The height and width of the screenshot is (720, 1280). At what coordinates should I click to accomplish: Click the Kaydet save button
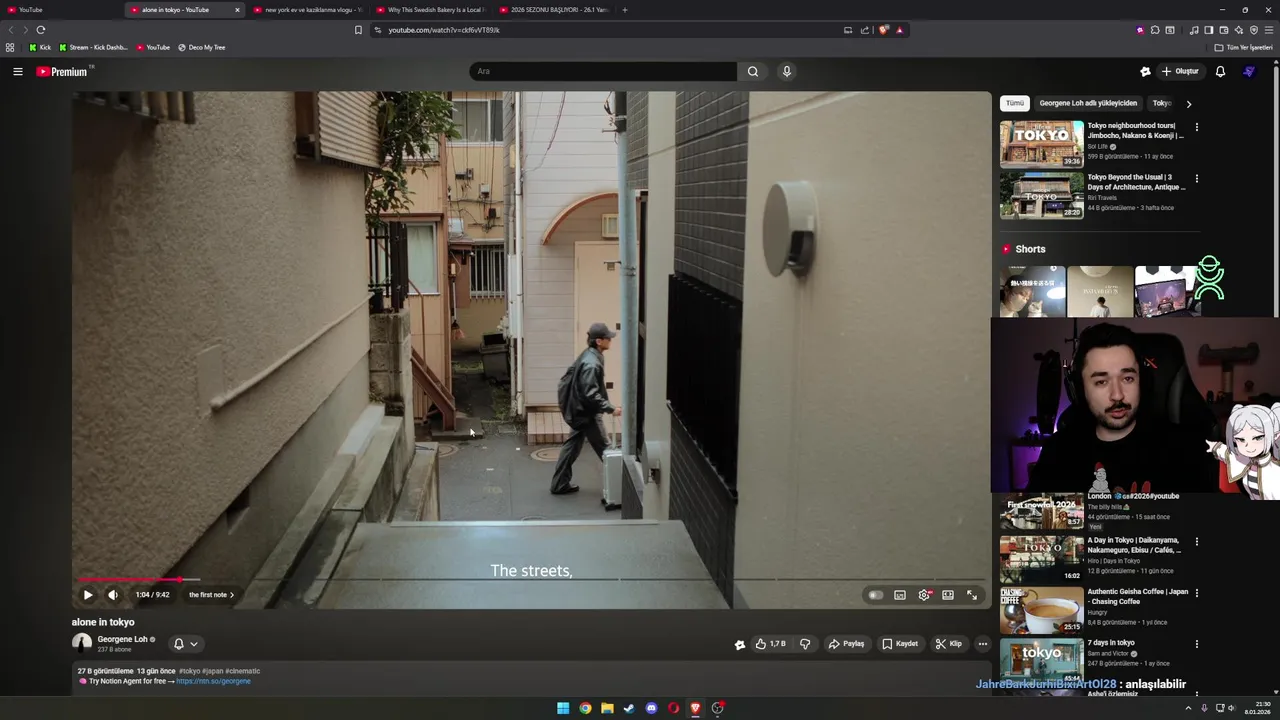(900, 644)
